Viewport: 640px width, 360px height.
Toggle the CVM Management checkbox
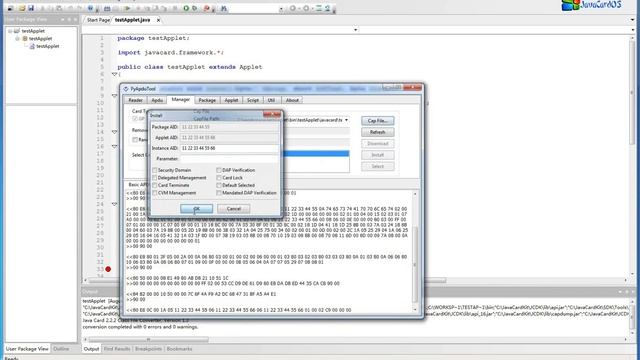pos(154,193)
